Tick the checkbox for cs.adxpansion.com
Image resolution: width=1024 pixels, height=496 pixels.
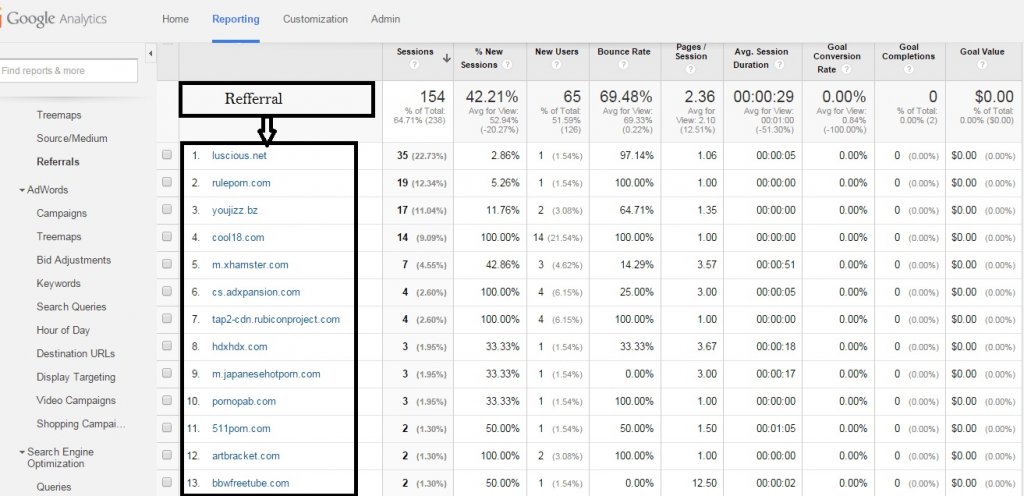pos(167,292)
